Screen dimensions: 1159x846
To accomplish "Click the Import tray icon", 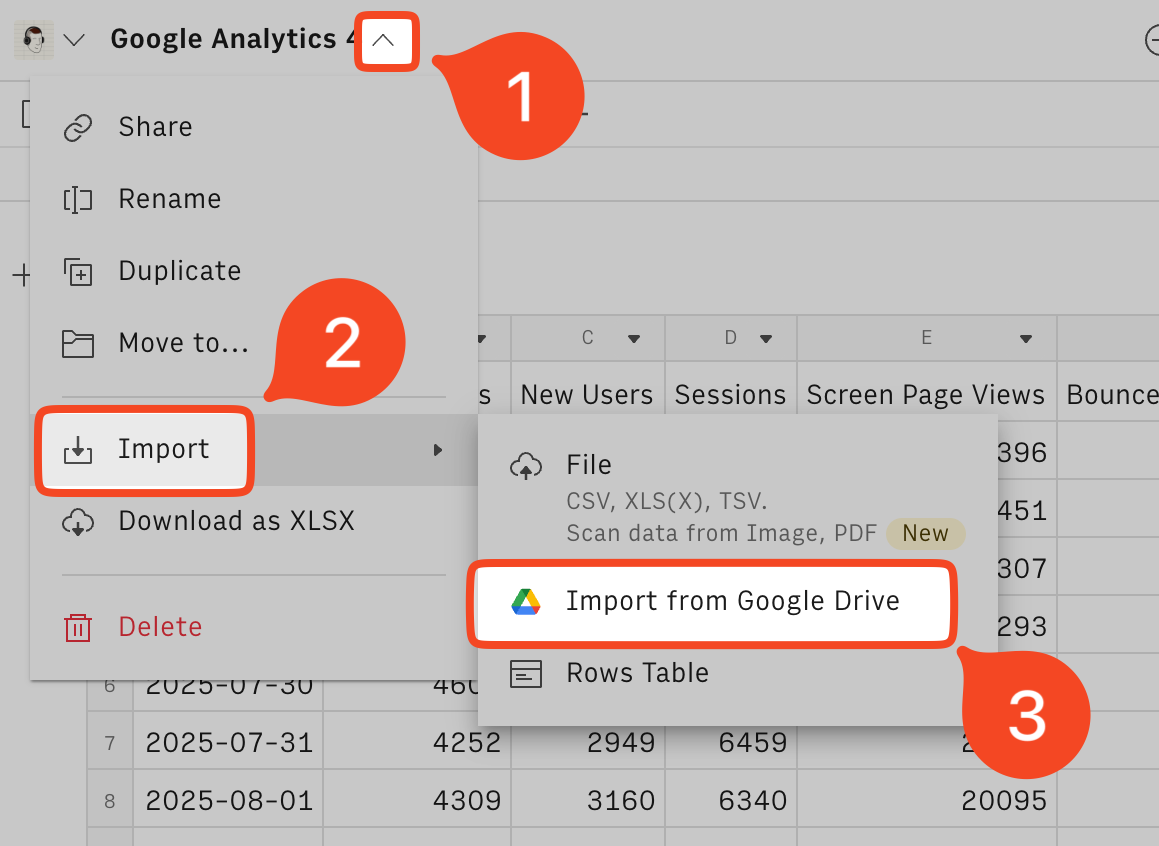I will (x=78, y=449).
